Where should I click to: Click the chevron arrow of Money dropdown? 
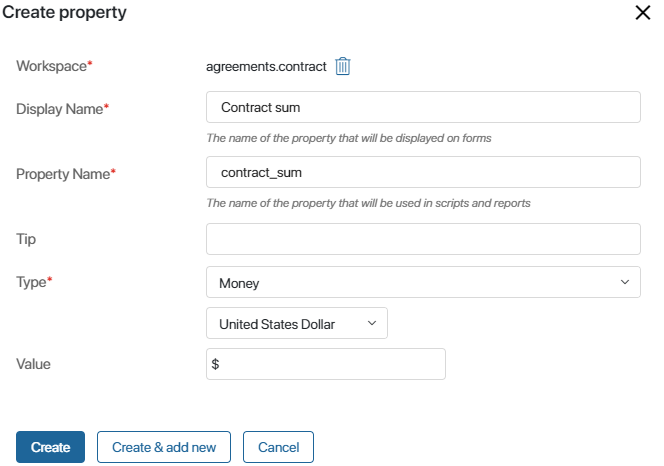(625, 282)
